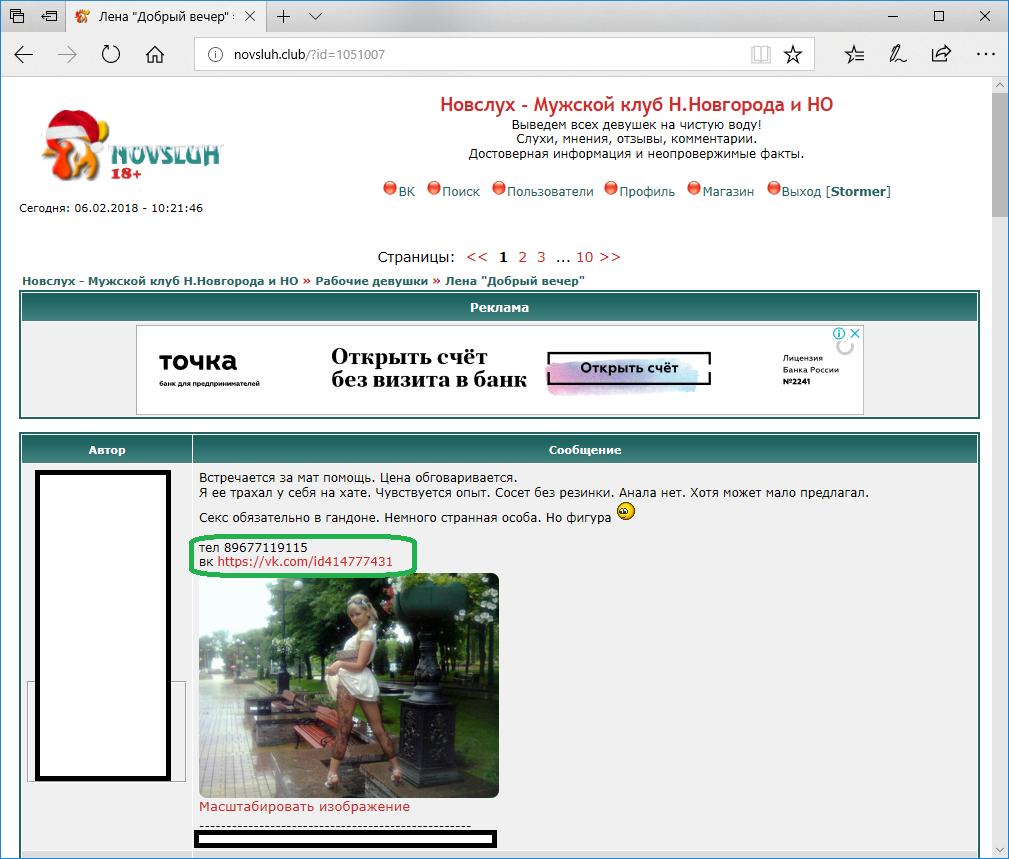1009x859 pixels.
Task: Click the Выход logout link
Action: [x=802, y=191]
